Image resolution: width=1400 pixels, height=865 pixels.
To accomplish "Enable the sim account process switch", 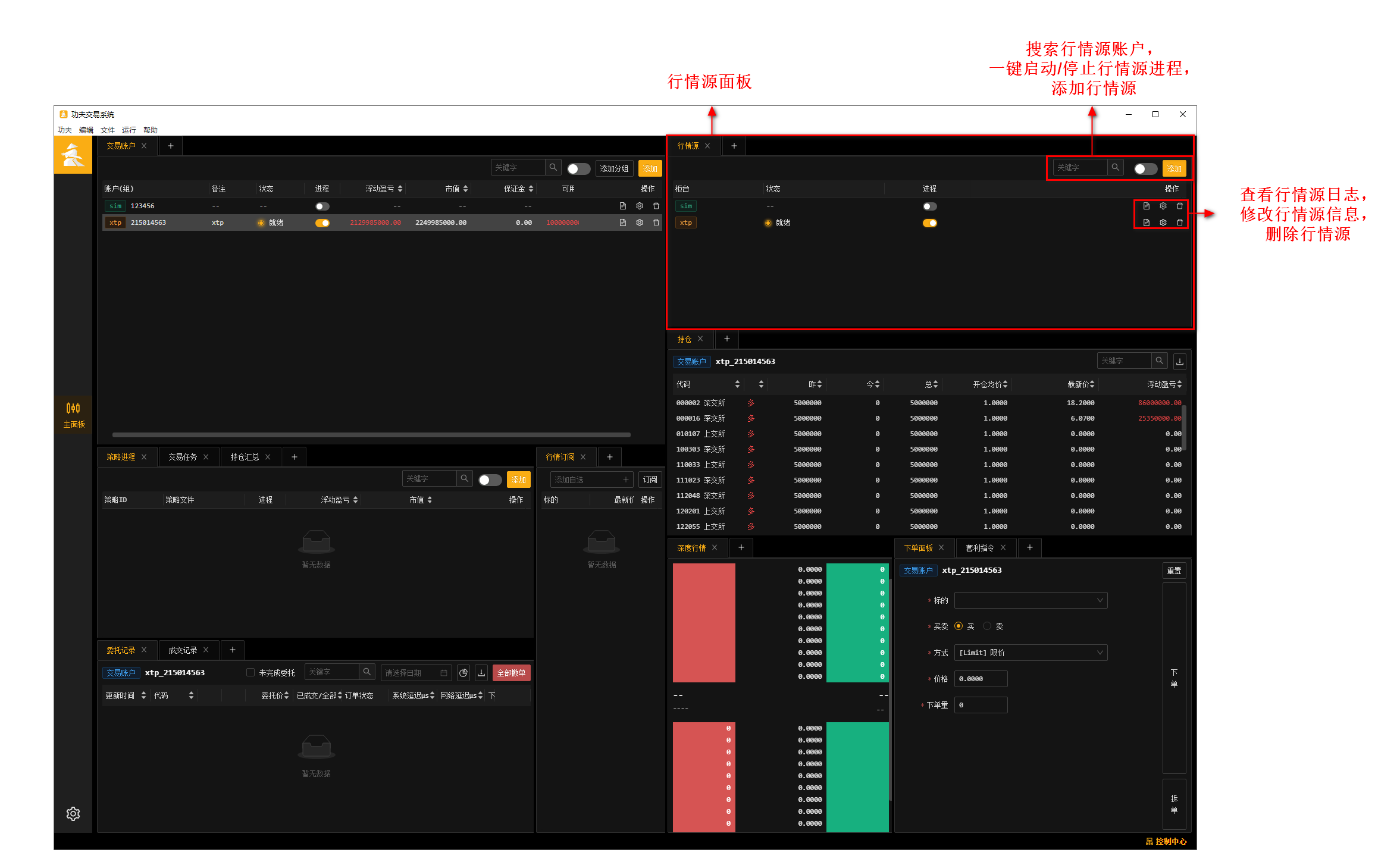I will (322, 206).
